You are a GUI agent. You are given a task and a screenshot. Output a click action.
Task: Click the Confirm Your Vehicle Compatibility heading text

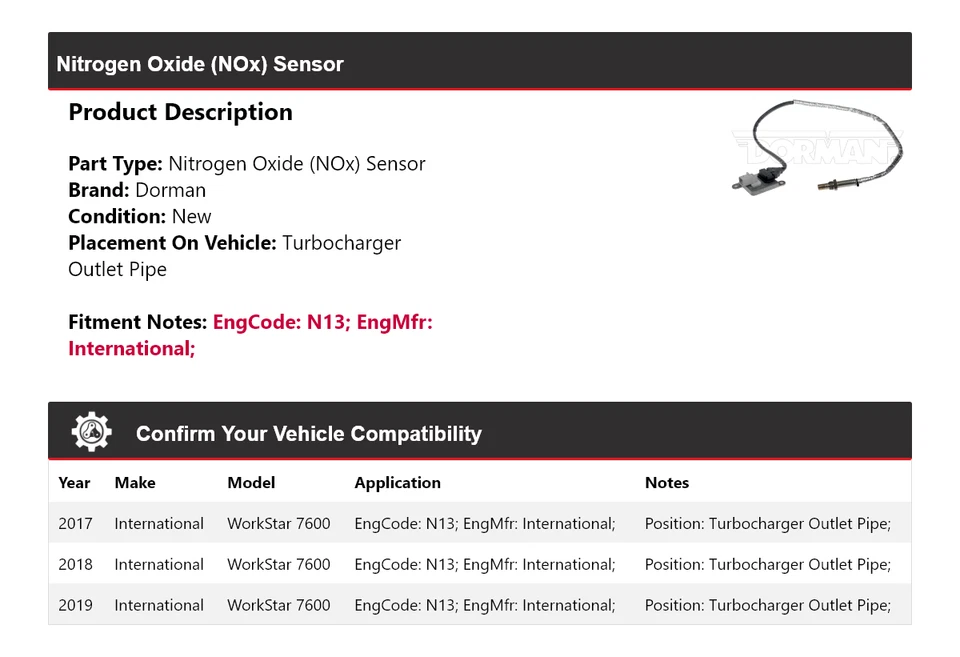pyautogui.click(x=308, y=434)
